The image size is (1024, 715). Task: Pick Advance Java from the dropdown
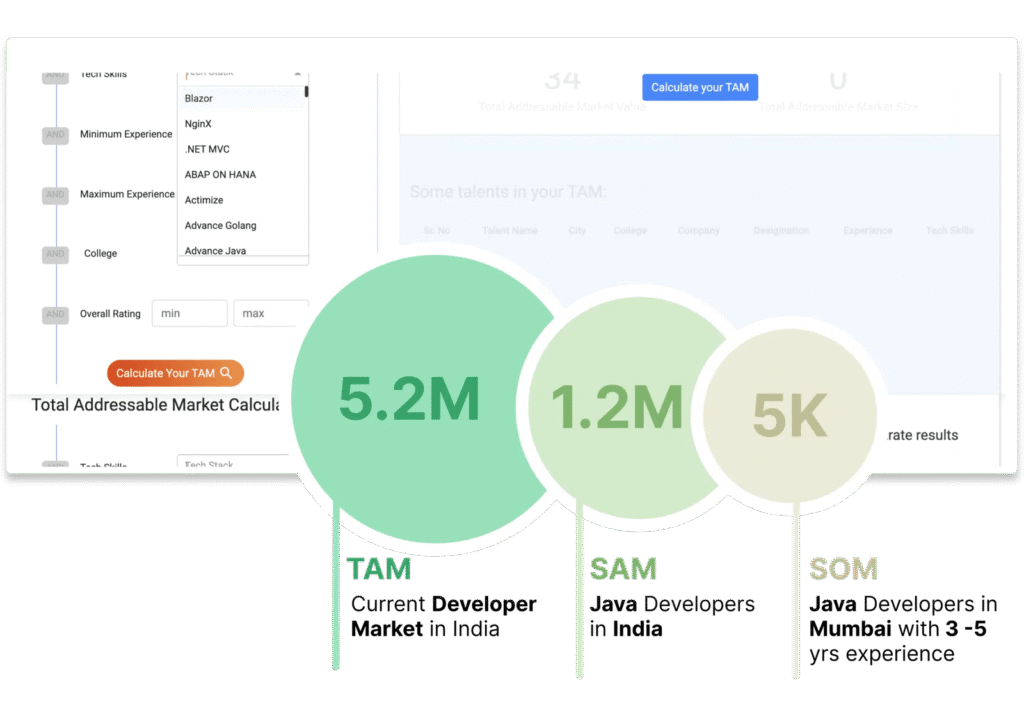coord(215,251)
